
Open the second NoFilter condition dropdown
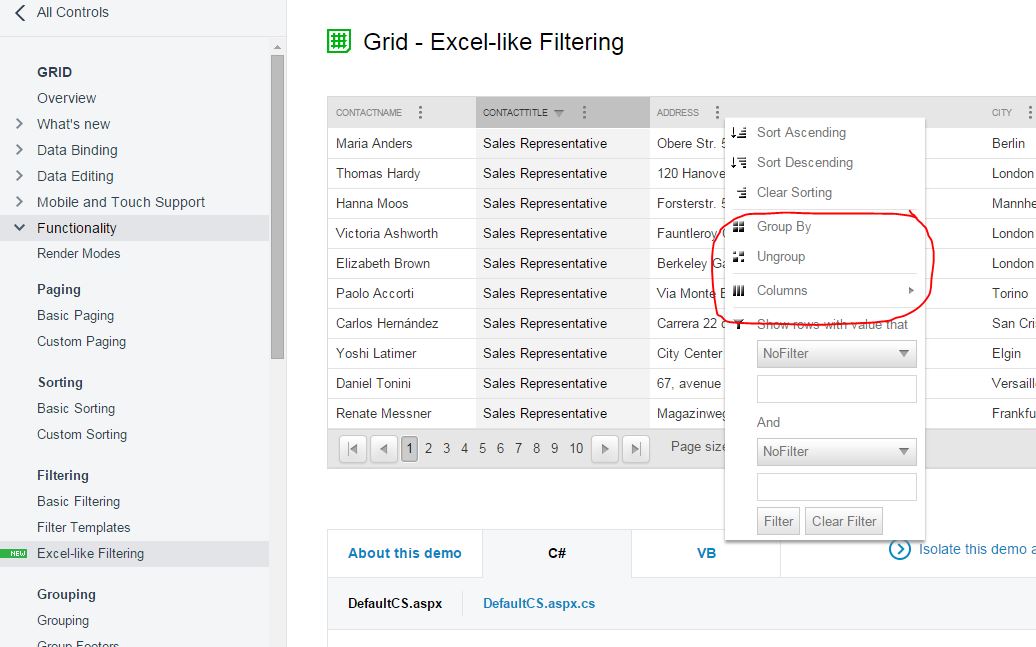point(836,452)
